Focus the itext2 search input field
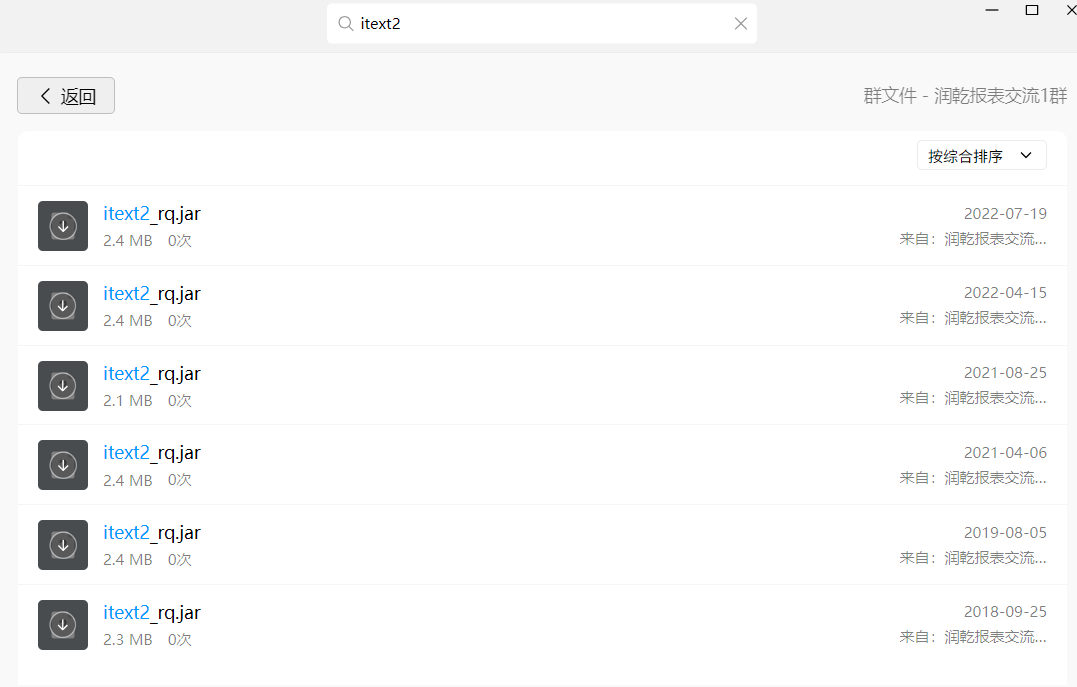The height and width of the screenshot is (687, 1077). (x=540, y=23)
